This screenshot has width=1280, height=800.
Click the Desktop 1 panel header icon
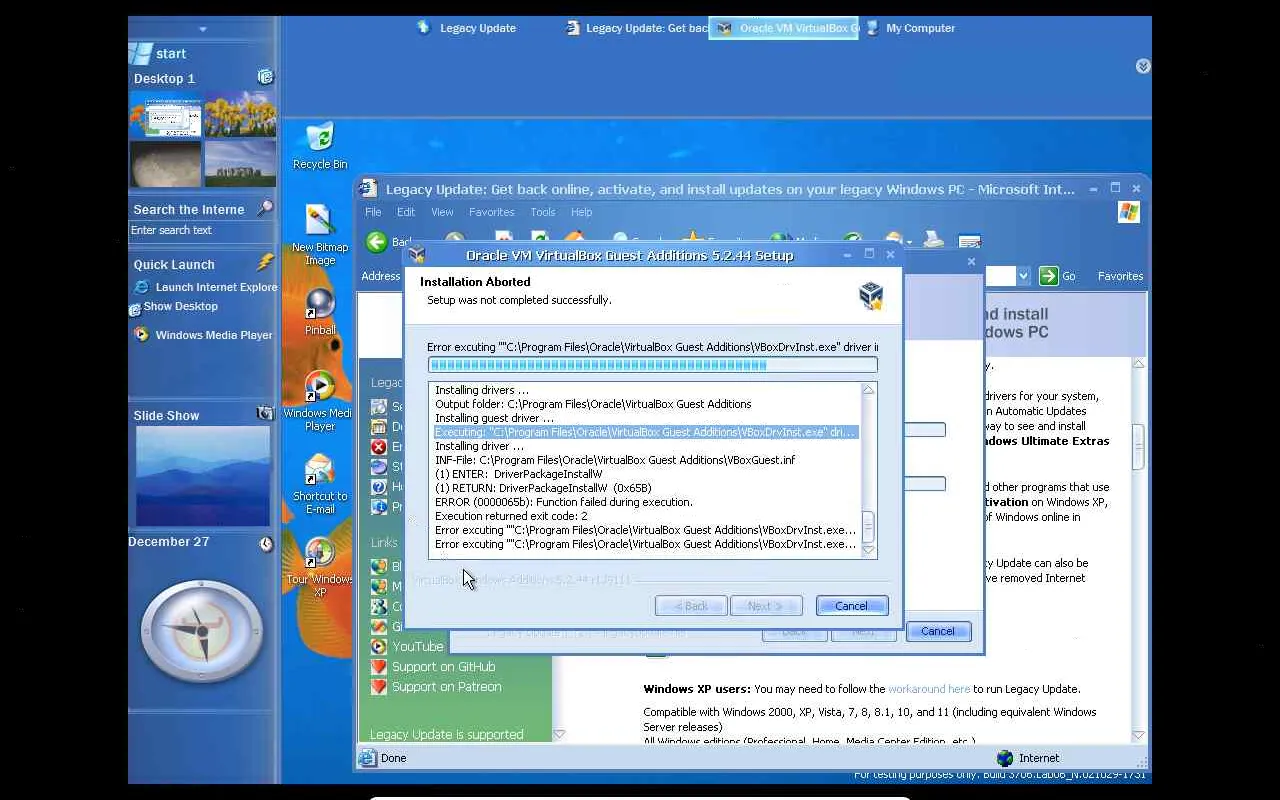tap(265, 77)
